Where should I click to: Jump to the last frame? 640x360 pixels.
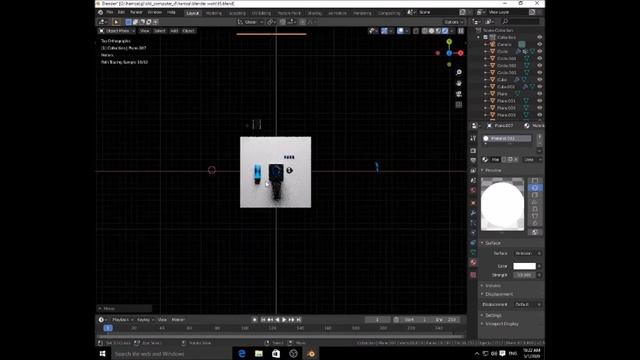(299, 320)
